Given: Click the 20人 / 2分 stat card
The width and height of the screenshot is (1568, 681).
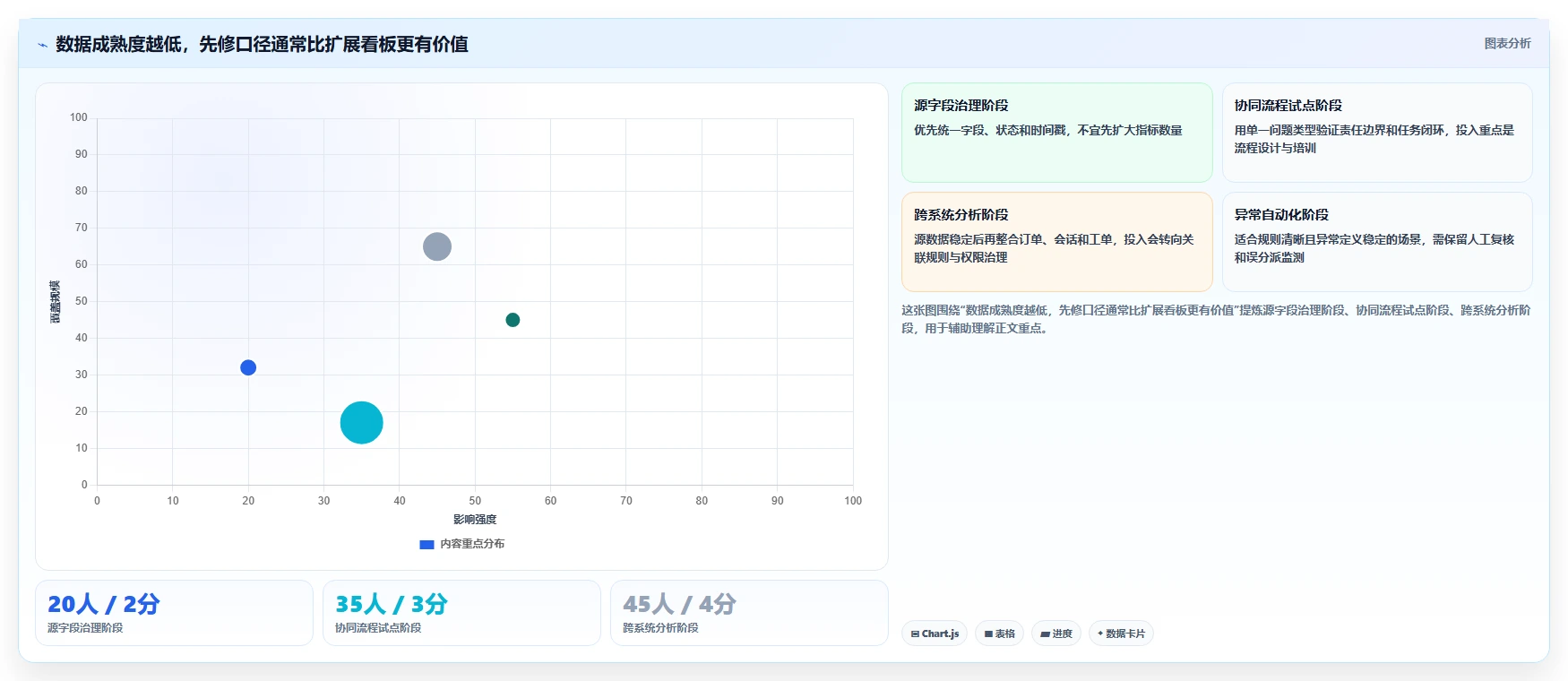Looking at the screenshot, I should [x=174, y=613].
